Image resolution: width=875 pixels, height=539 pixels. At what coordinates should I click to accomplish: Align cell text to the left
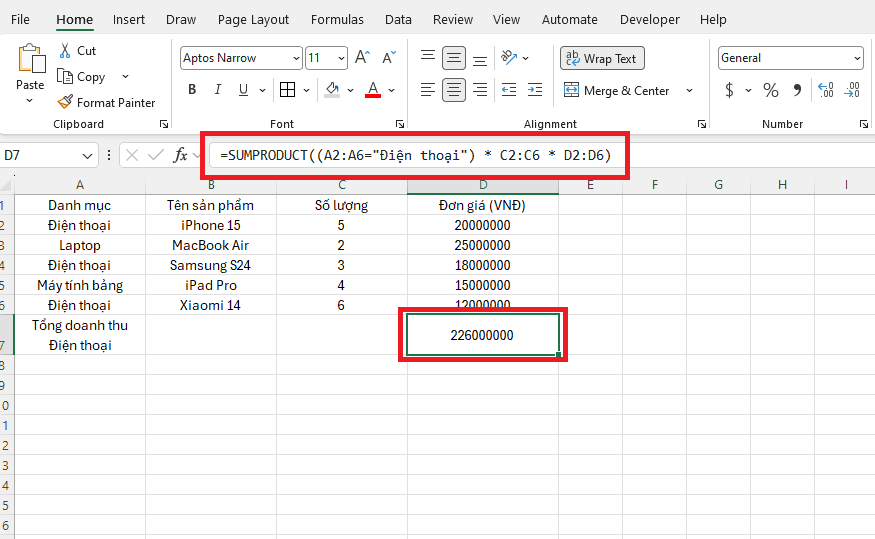pos(428,90)
